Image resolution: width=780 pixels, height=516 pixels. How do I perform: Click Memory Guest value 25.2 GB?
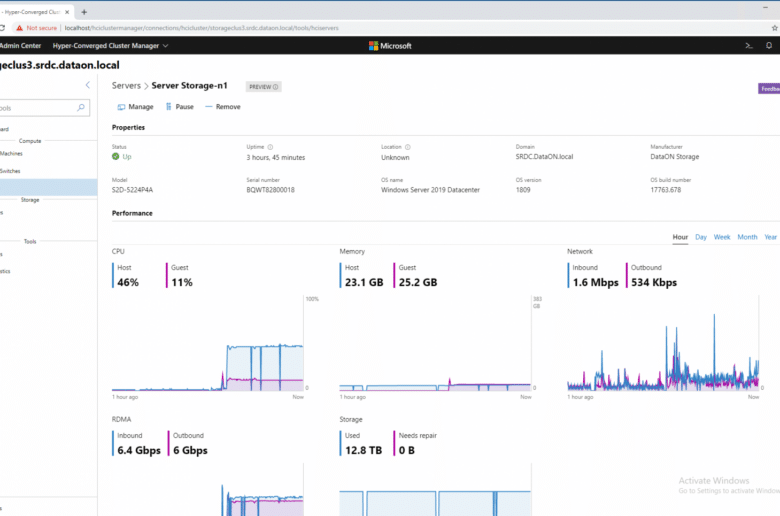tap(418, 283)
